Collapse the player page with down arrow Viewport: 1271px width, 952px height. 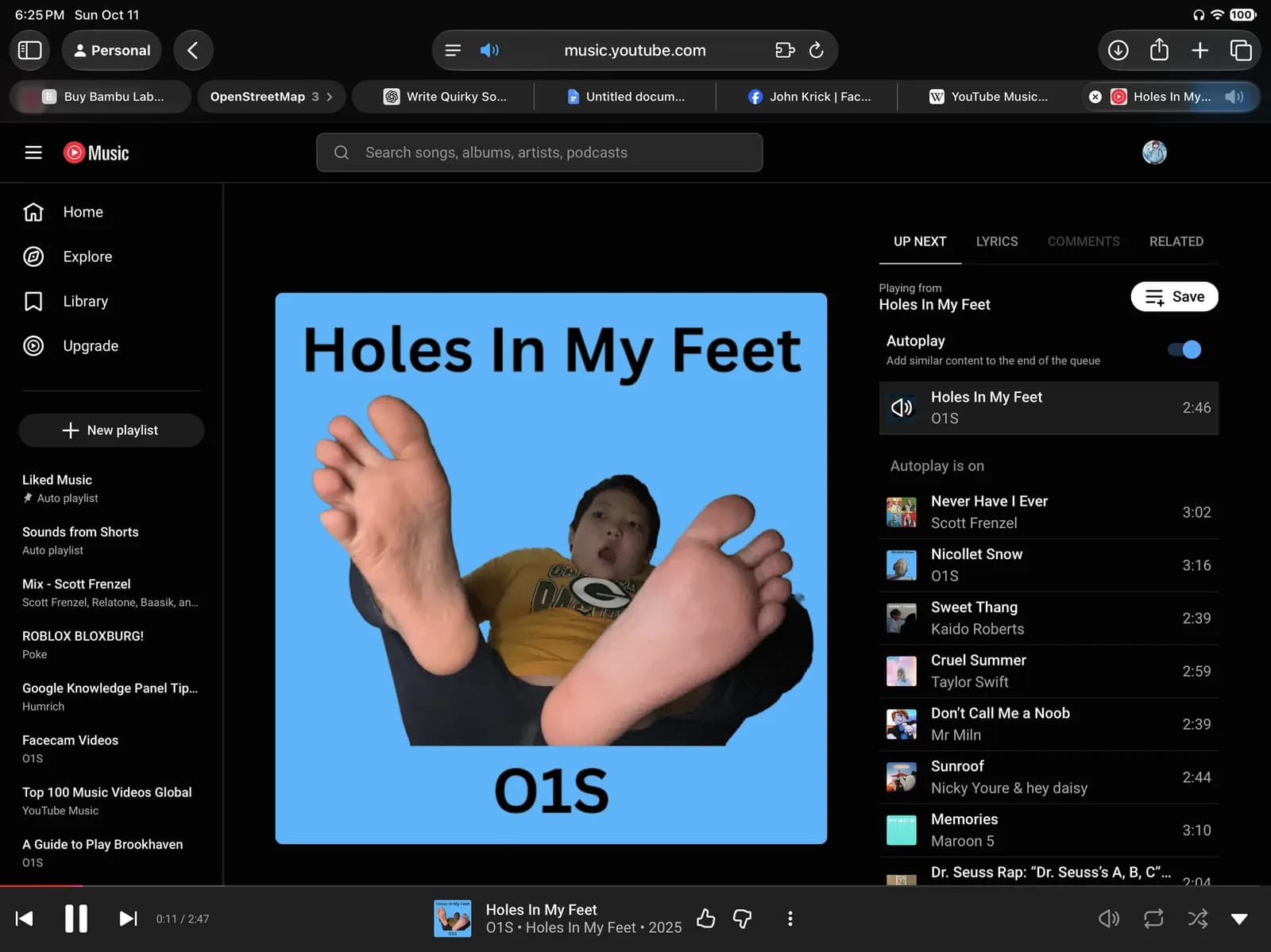click(x=1239, y=919)
